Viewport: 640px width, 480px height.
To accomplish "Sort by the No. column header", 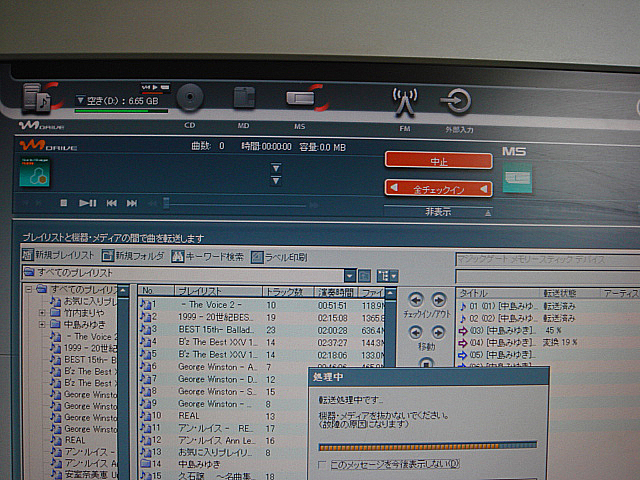I will click(x=156, y=291).
